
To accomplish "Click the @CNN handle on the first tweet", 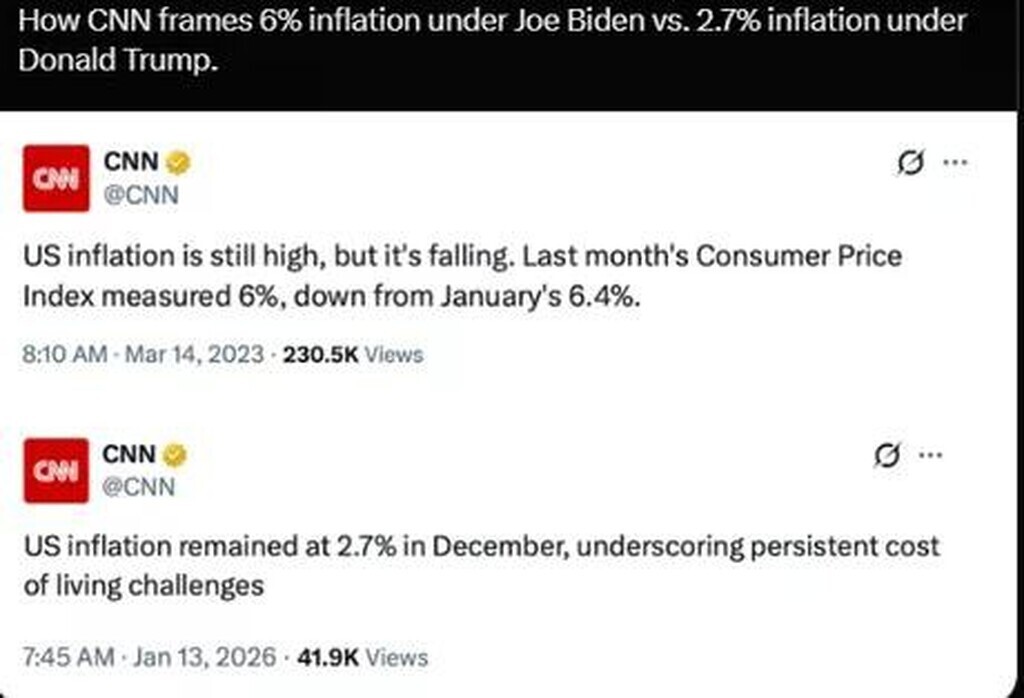I will tap(141, 193).
